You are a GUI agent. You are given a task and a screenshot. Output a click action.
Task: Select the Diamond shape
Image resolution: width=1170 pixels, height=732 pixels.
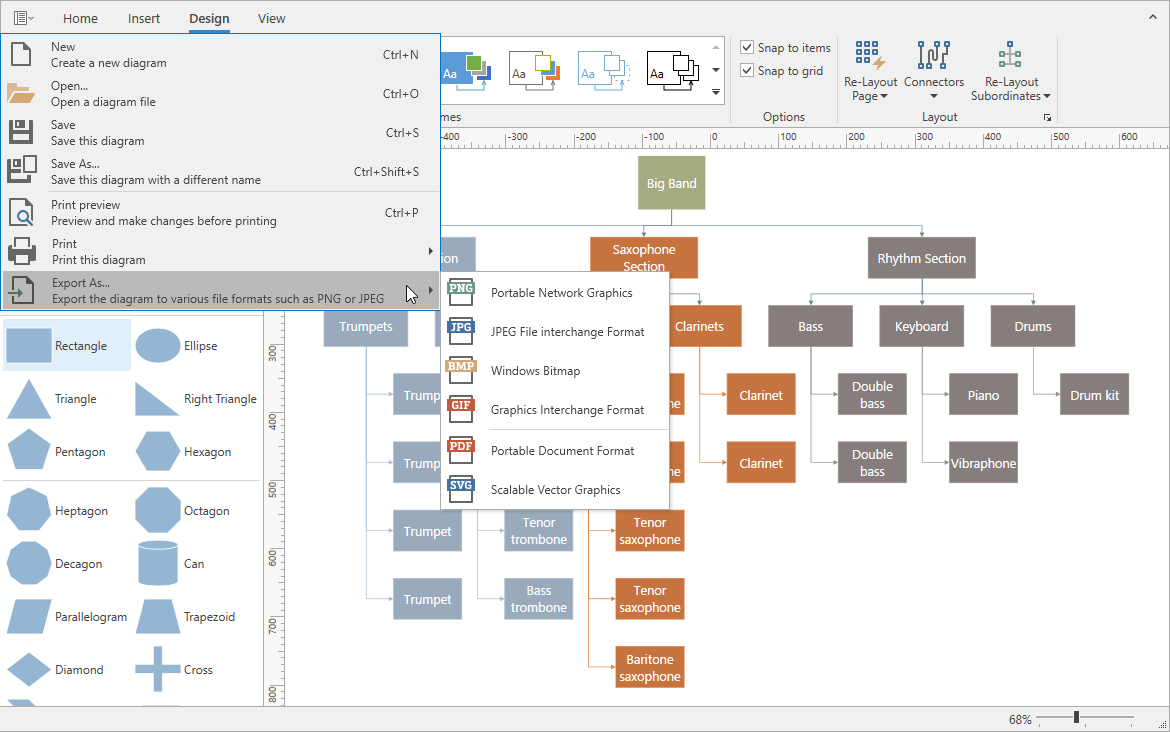pyautogui.click(x=29, y=670)
